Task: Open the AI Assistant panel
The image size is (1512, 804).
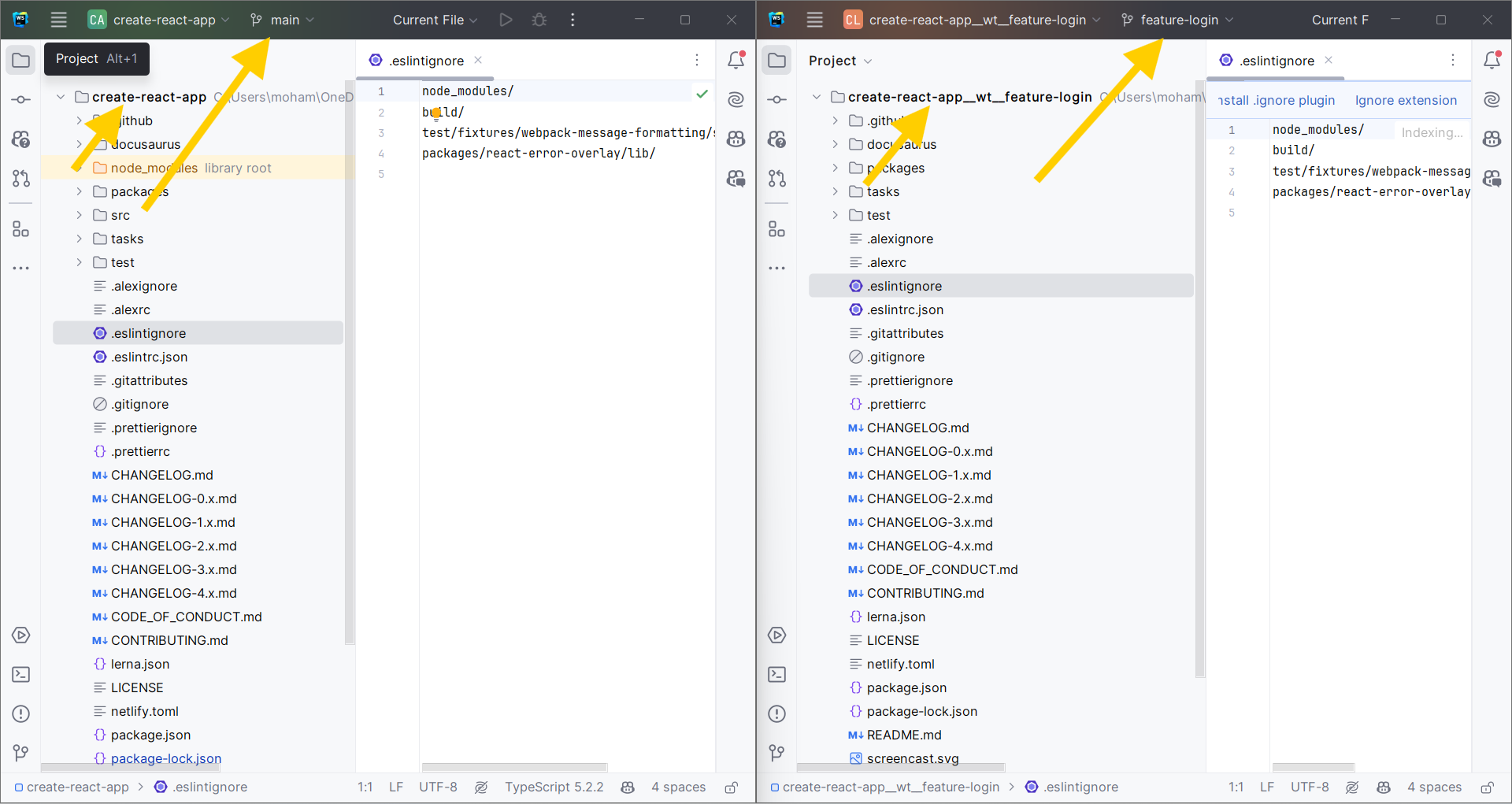Action: click(x=736, y=99)
